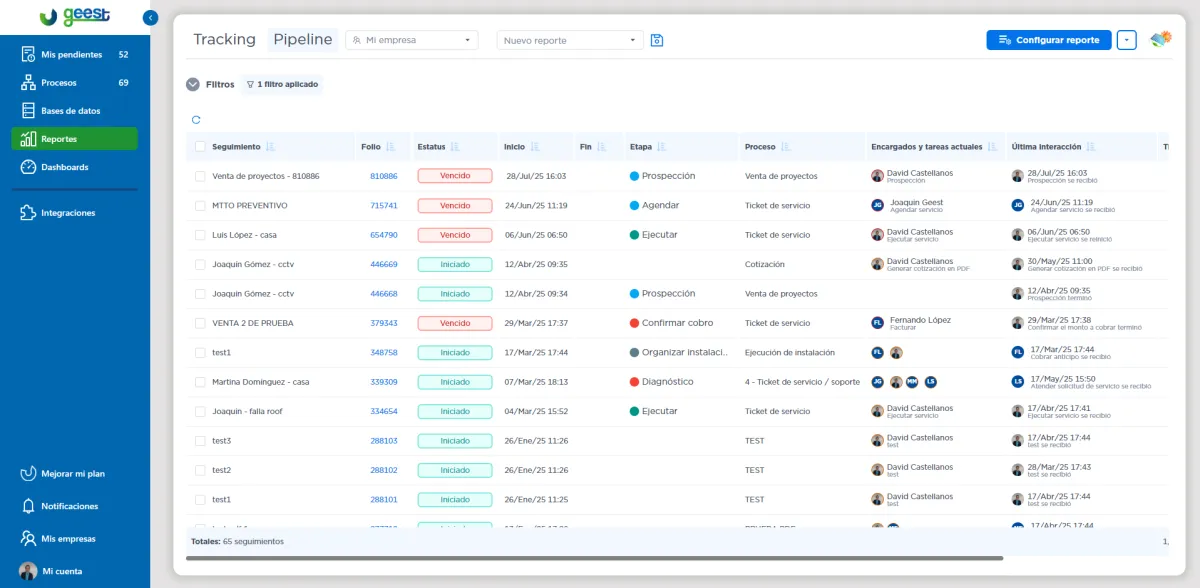Open the Dashboards gauge icon in sidebar
The image size is (1200, 588).
pos(28,167)
